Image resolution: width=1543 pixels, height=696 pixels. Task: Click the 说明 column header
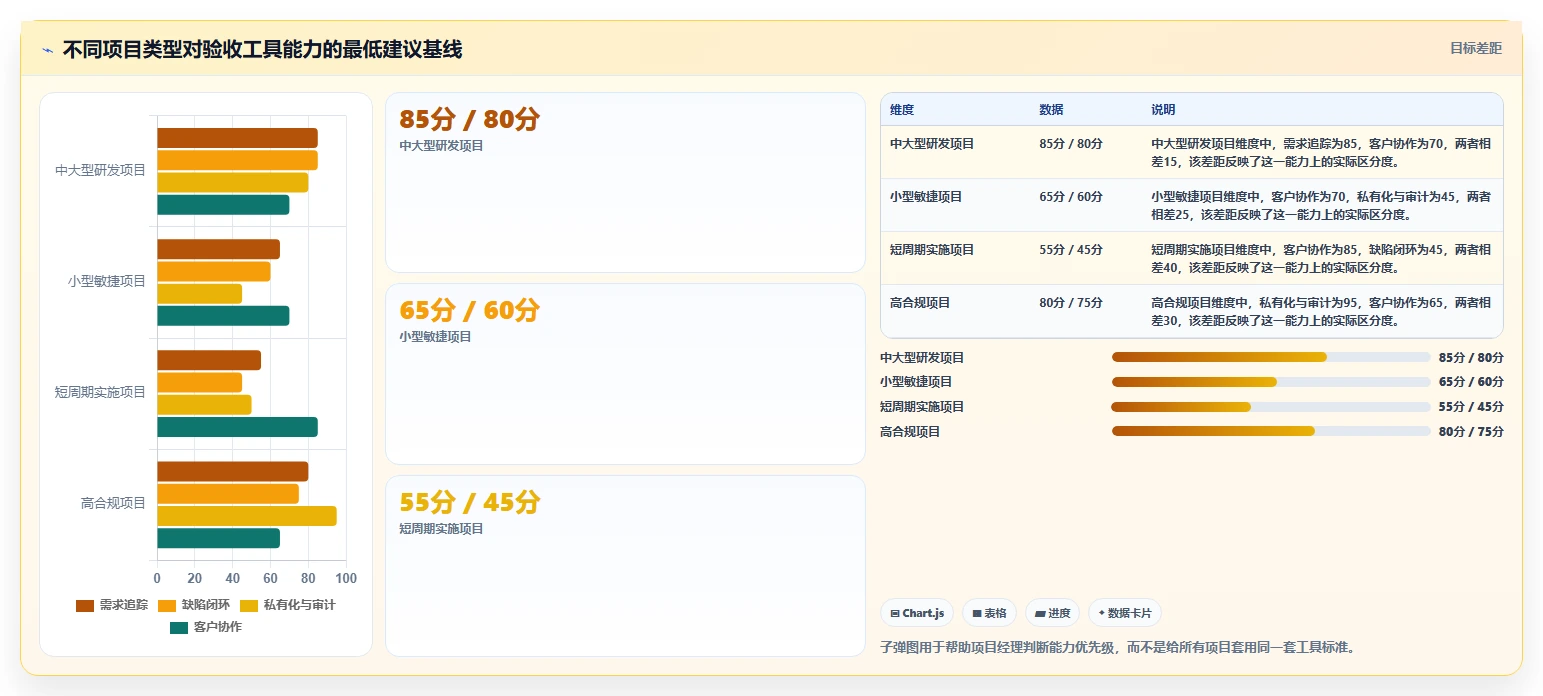(1163, 110)
